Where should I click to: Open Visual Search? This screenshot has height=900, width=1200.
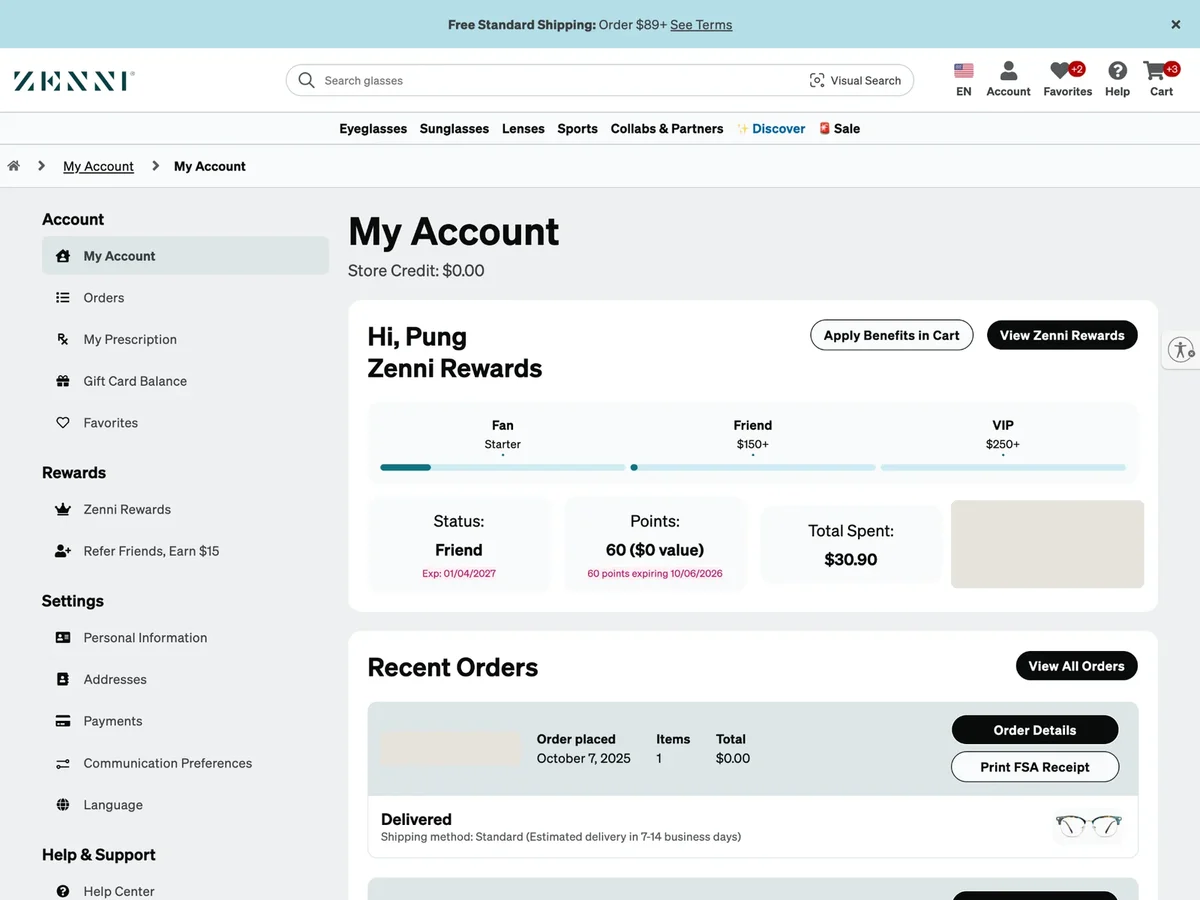point(855,80)
